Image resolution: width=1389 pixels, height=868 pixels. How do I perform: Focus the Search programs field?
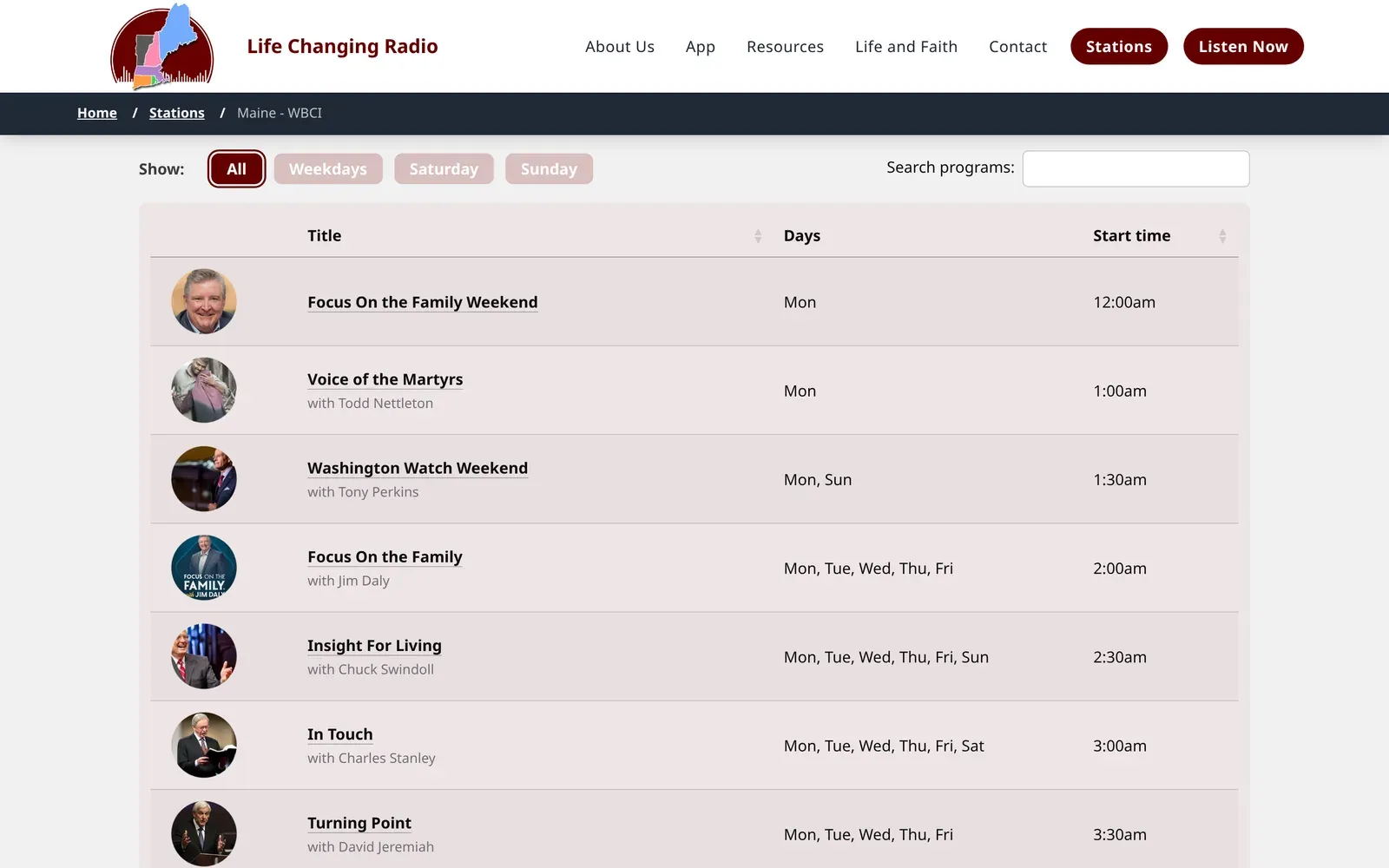[x=1136, y=168]
